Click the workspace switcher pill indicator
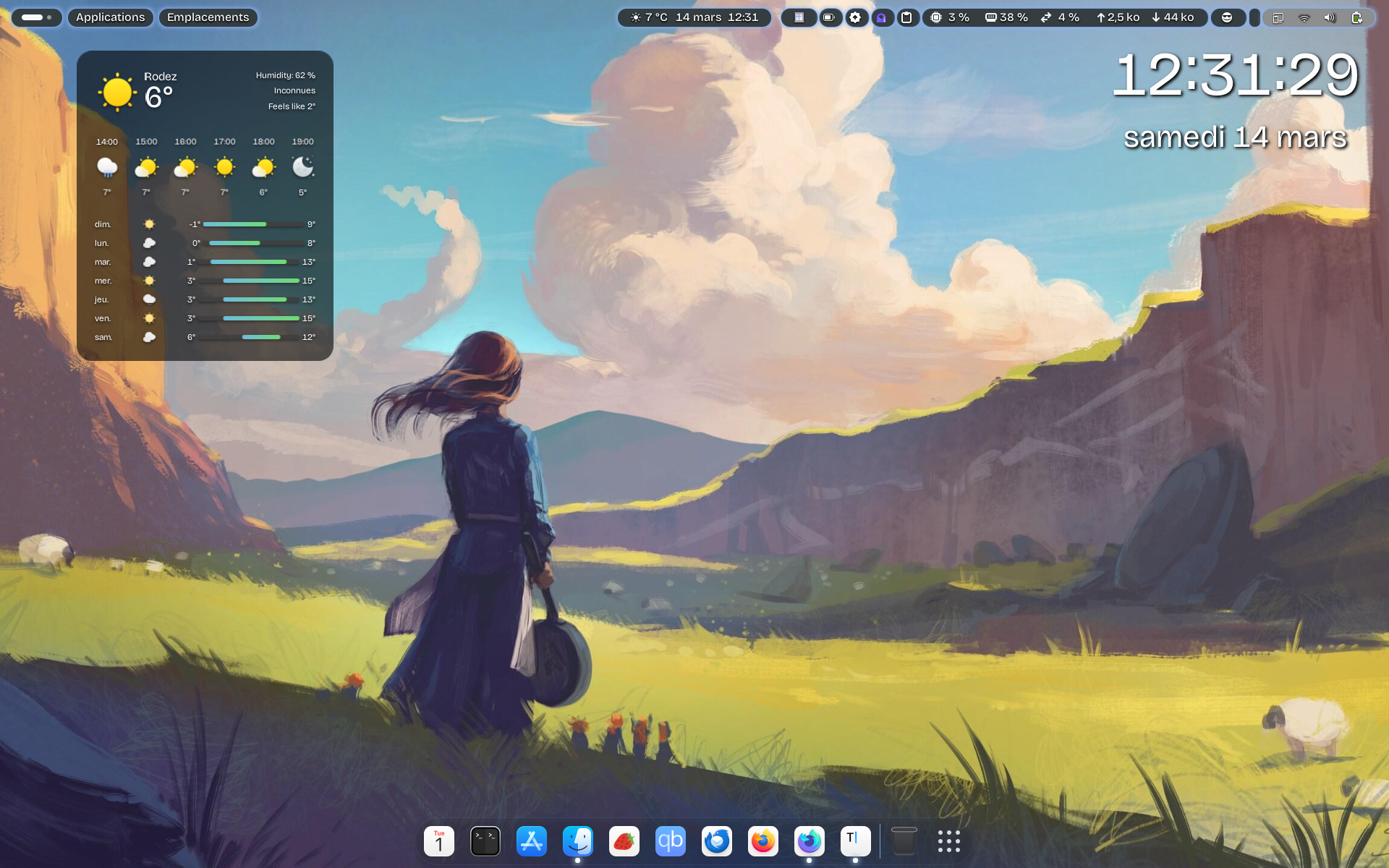1389x868 pixels. point(36,17)
